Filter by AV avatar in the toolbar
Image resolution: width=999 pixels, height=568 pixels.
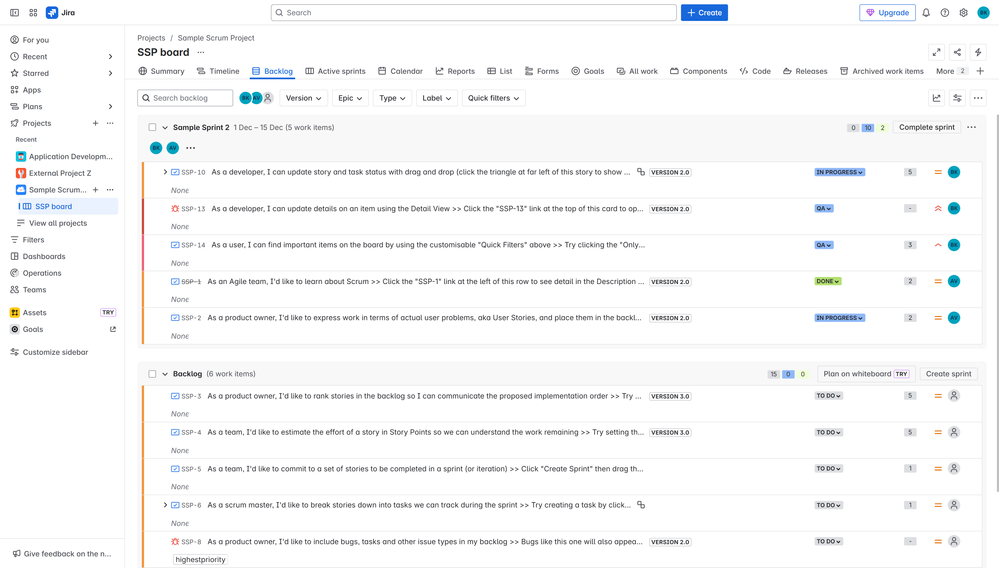(x=256, y=98)
